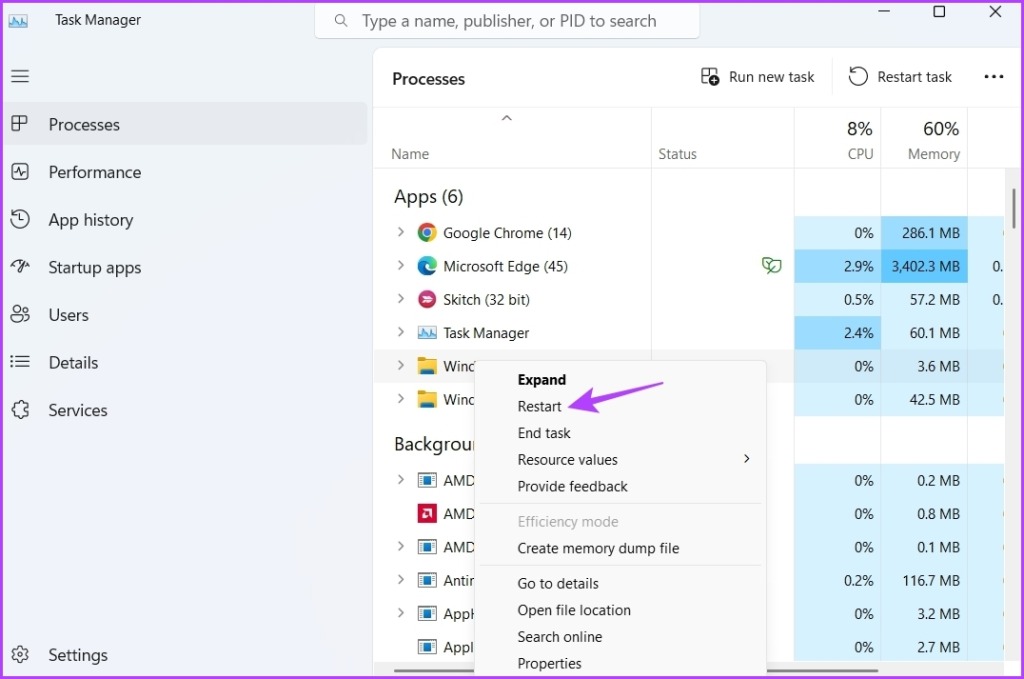Click the efficiency mode leaf on Microsoft Edge
This screenshot has width=1024, height=679.
point(771,266)
